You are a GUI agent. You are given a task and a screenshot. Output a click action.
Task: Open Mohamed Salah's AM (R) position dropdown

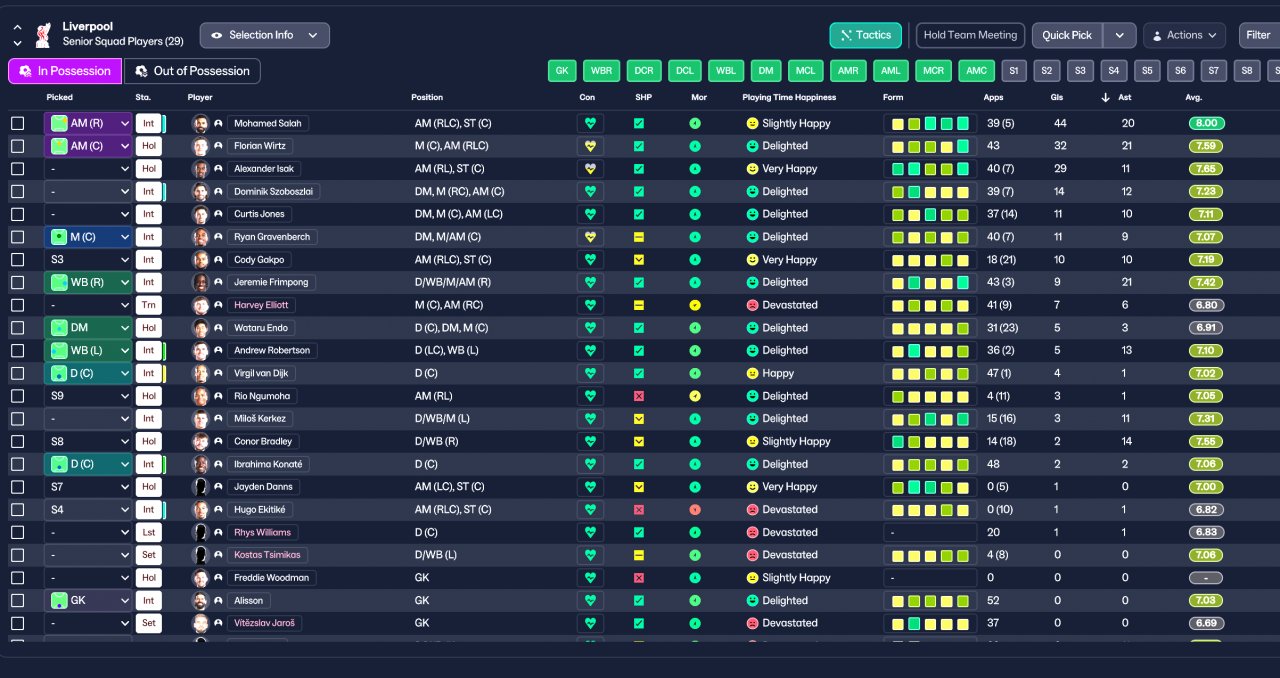click(88, 123)
